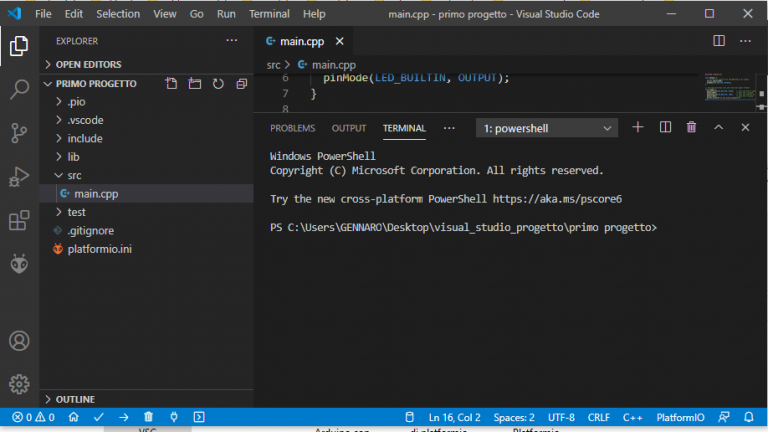The height and width of the screenshot is (432, 768).
Task: Switch to the Problems tab
Action: pos(292,128)
